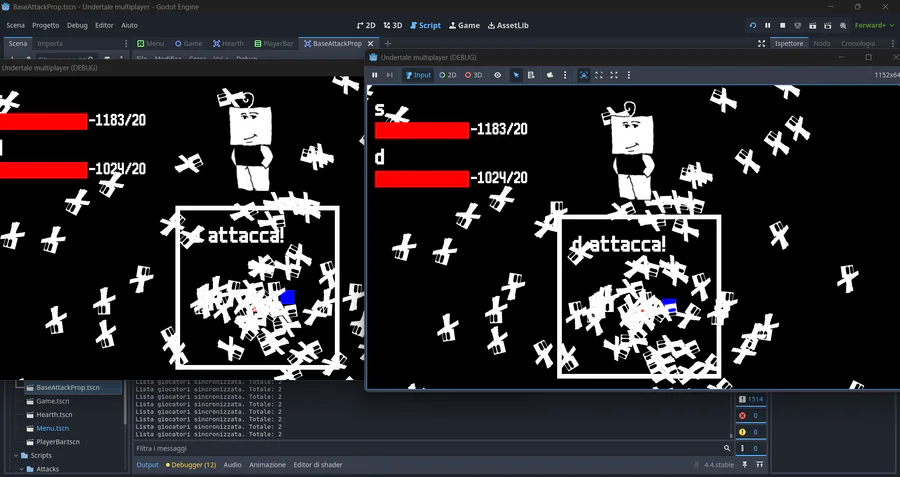The width and height of the screenshot is (900, 477).
Task: Switch to the 2D workspace
Action: click(x=366, y=25)
